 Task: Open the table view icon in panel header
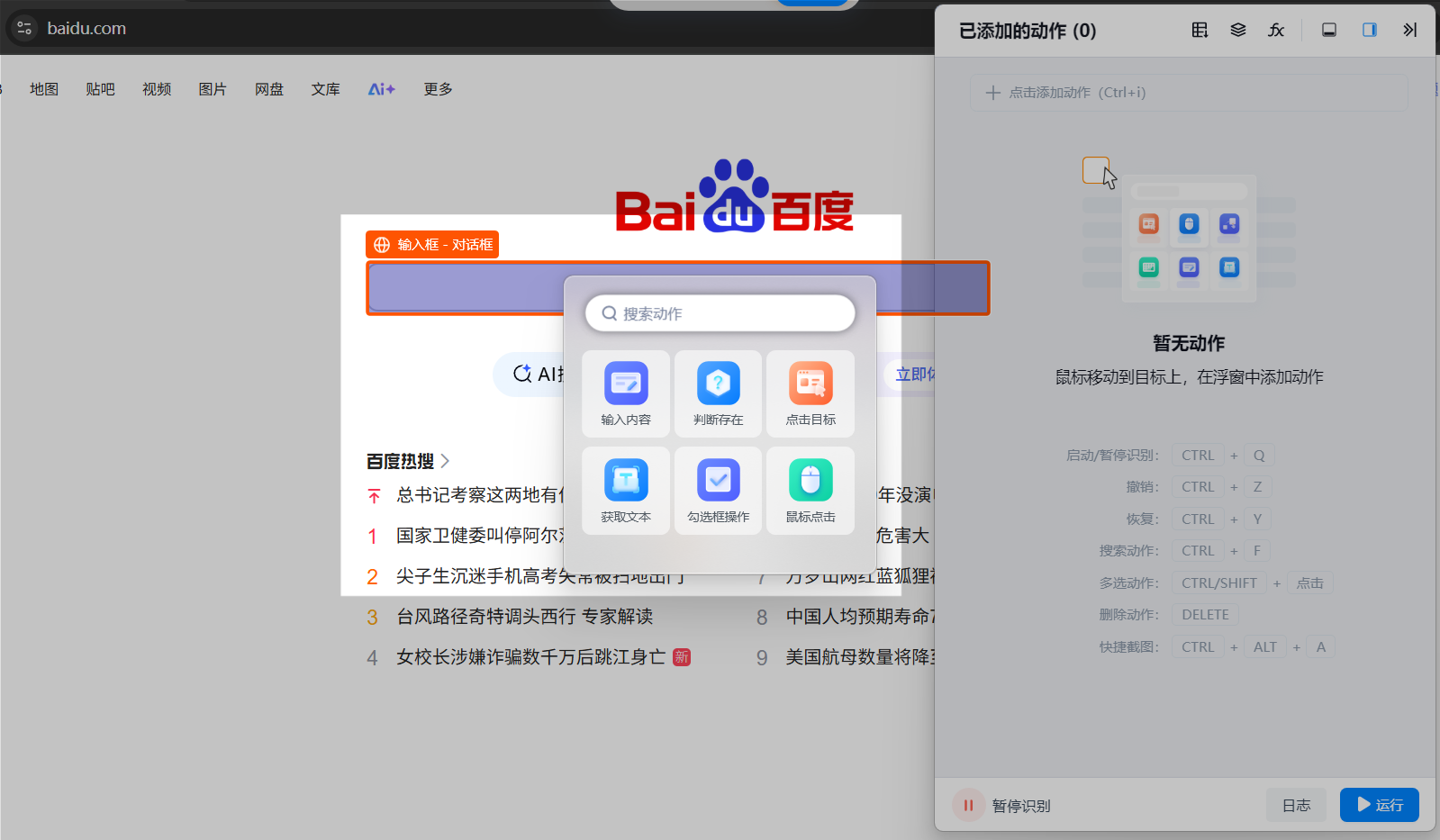click(x=1200, y=30)
